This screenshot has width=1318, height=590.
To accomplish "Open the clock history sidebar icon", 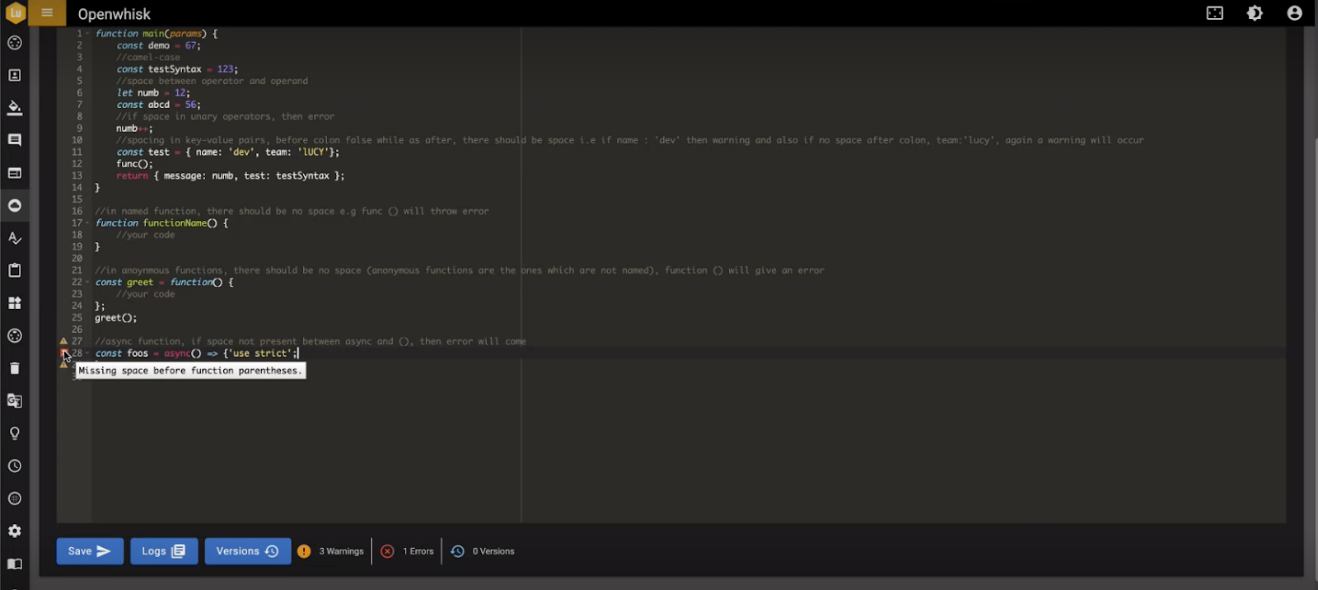I will tap(14, 466).
